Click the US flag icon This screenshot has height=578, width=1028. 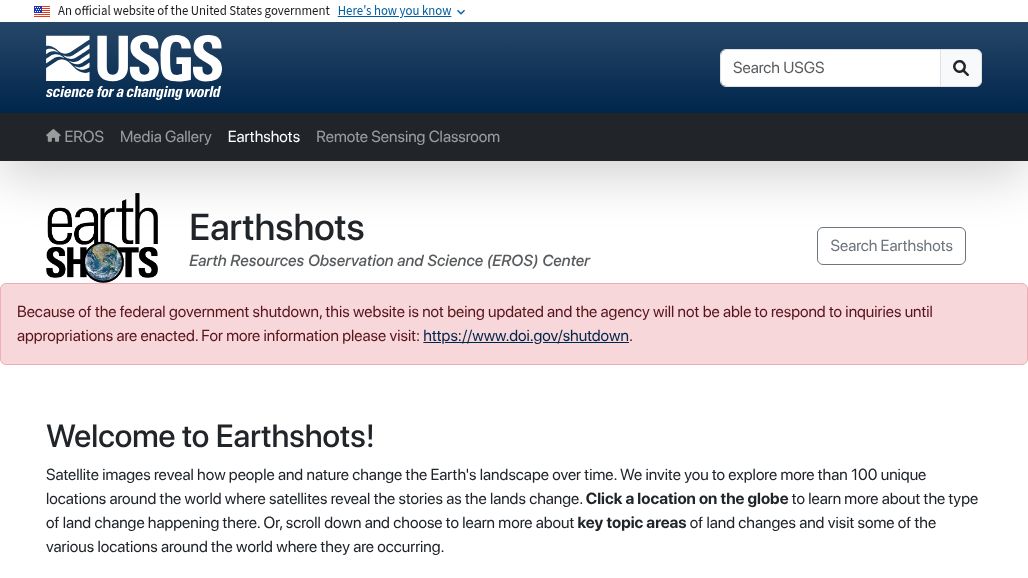[42, 11]
